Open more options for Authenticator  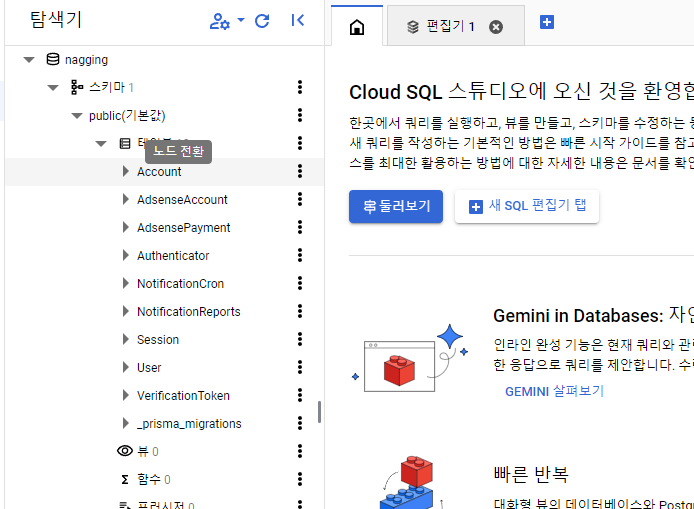pos(300,255)
